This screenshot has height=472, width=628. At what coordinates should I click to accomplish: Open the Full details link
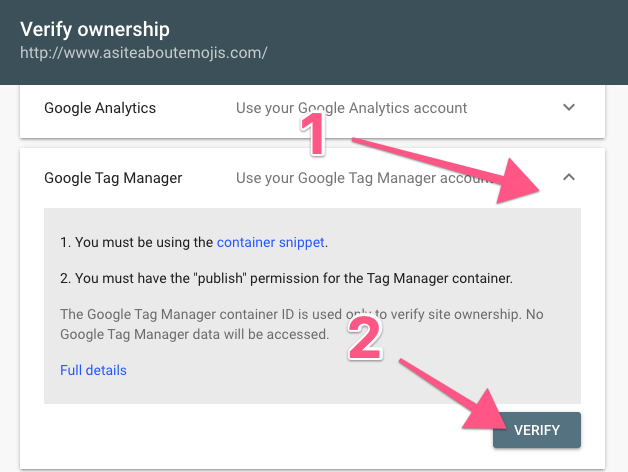point(93,370)
